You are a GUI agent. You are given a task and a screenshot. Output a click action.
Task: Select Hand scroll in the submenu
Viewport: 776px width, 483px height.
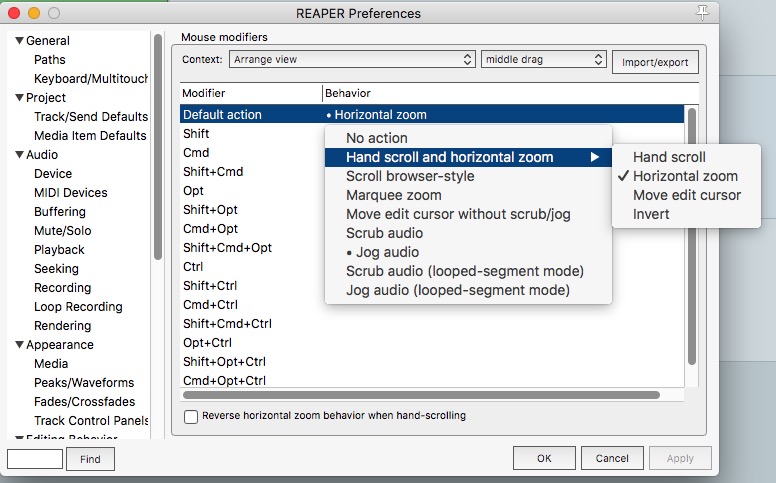coord(686,157)
